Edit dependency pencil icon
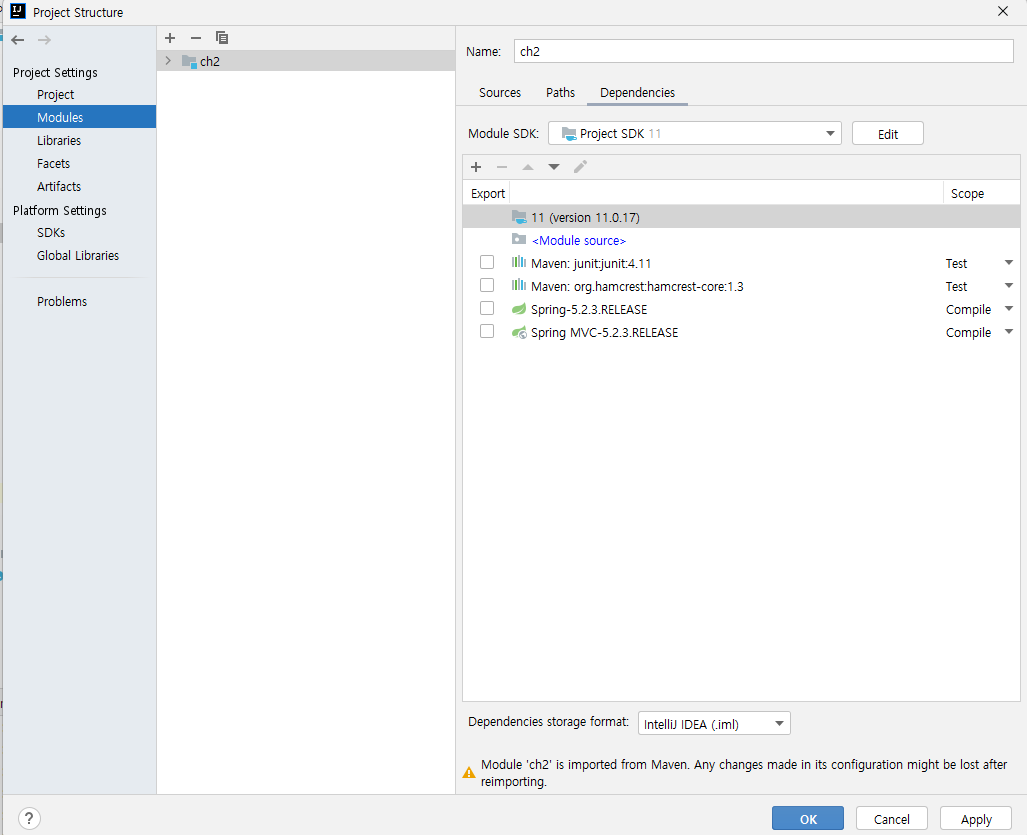This screenshot has width=1027, height=835. (x=580, y=167)
